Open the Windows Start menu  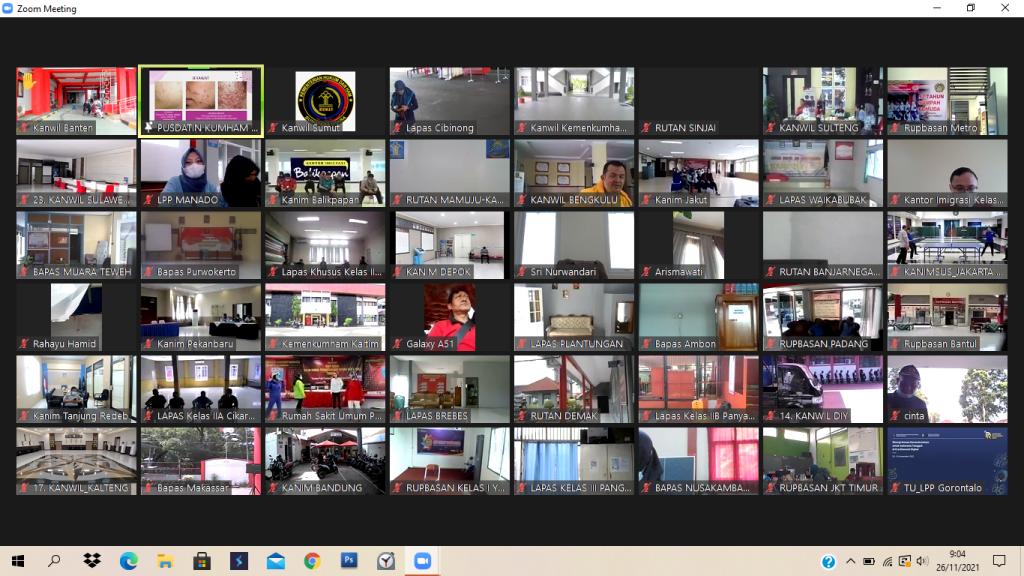(x=18, y=561)
